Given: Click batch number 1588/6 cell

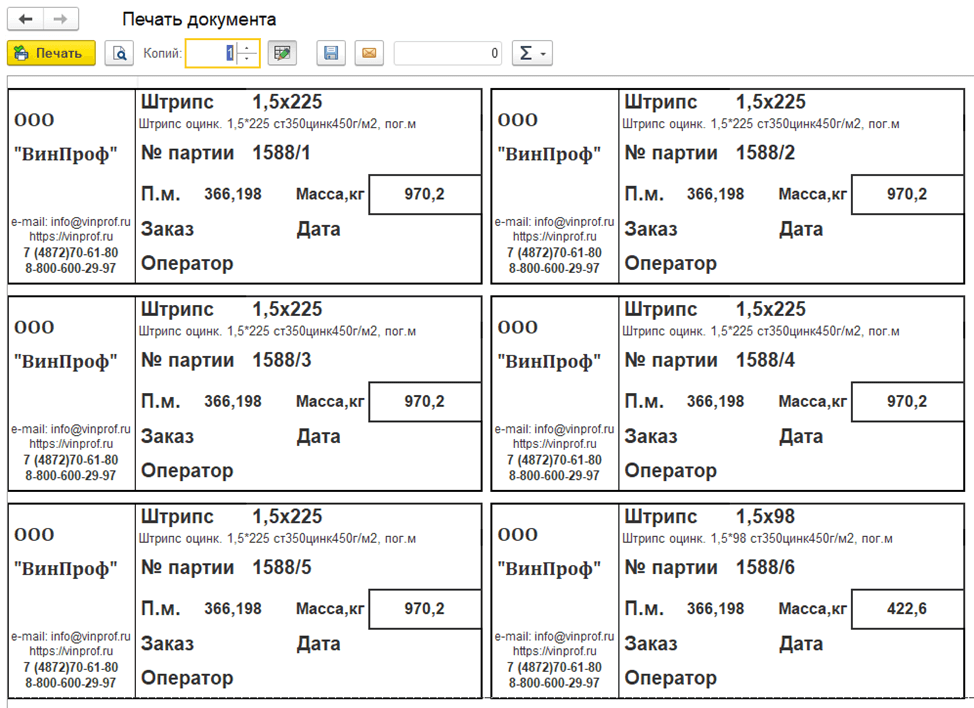Looking at the screenshot, I should [766, 567].
